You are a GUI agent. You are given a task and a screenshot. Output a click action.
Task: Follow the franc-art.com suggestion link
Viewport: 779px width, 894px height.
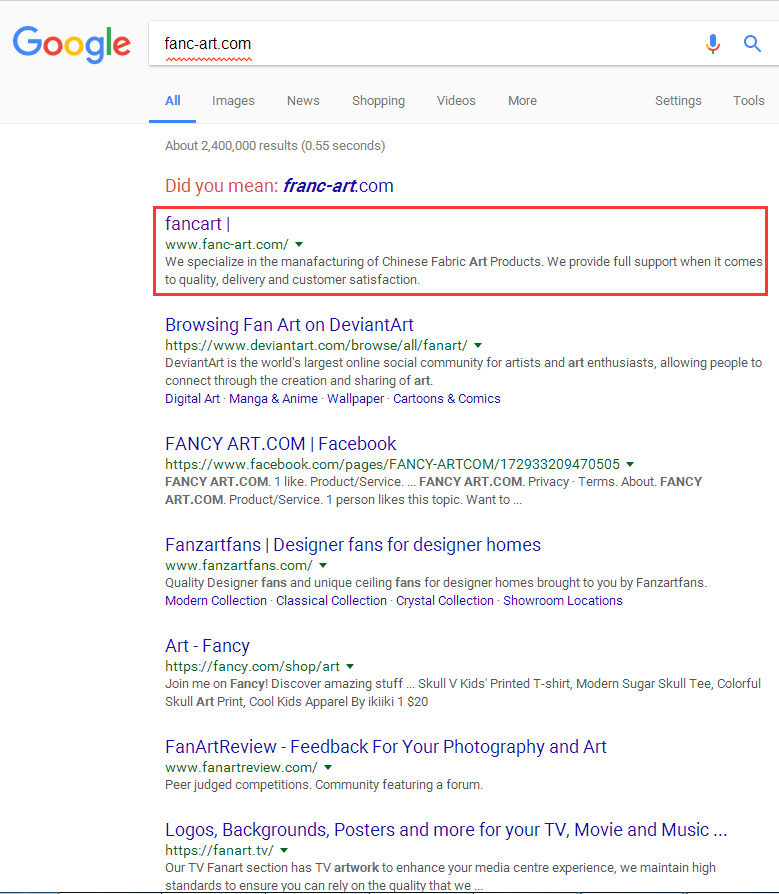click(x=338, y=186)
